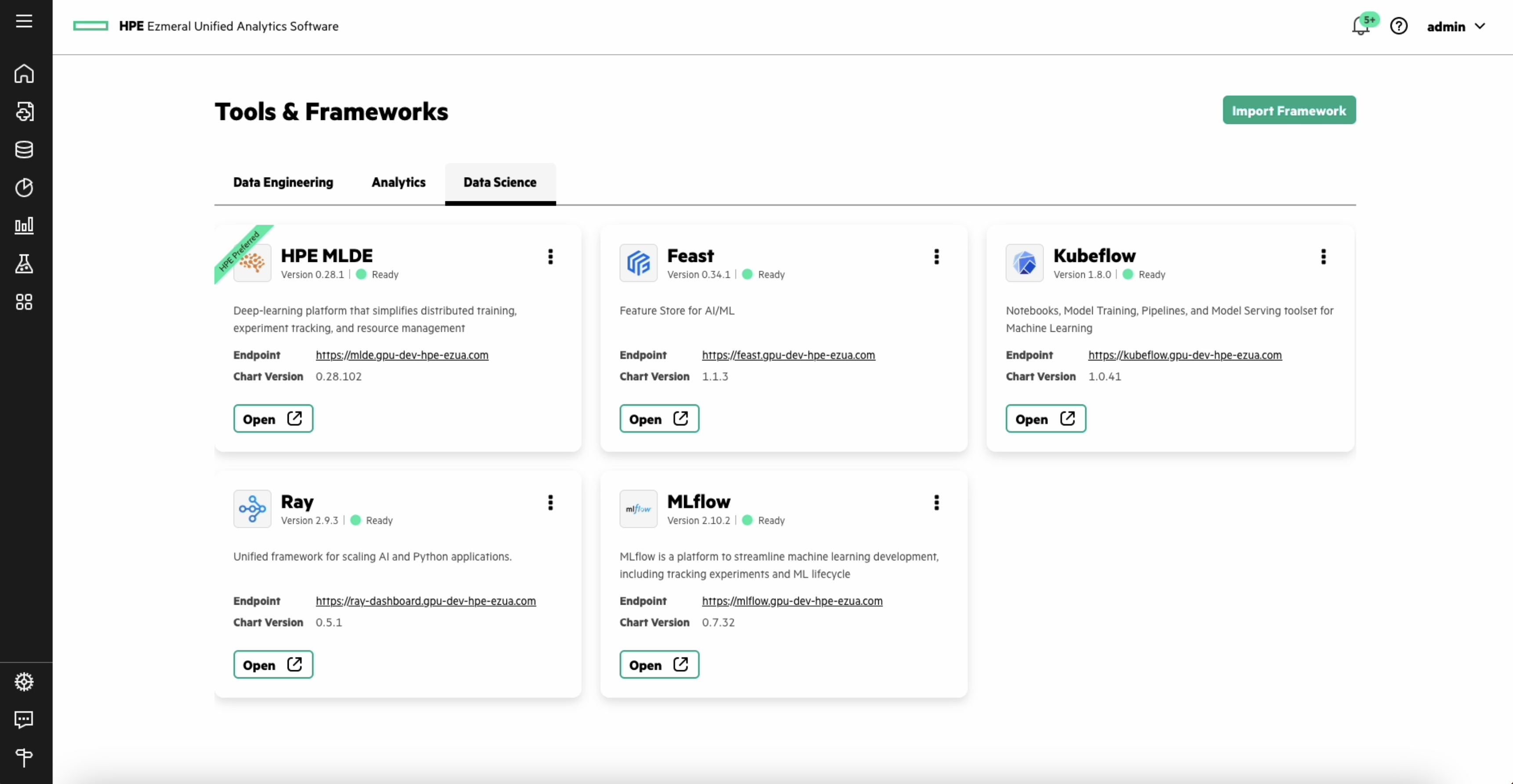Open the help question mark icon

[1399, 26]
